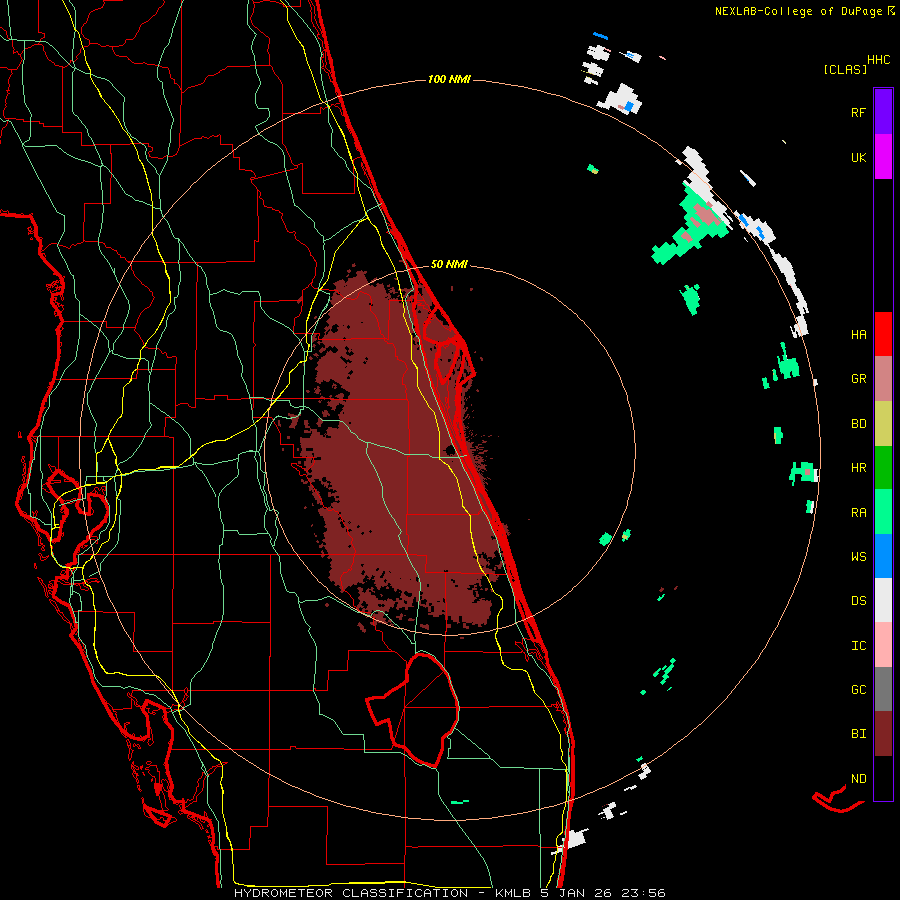Click the 5 JAN 26 date text
The height and width of the screenshot is (900, 900).
(x=575, y=893)
